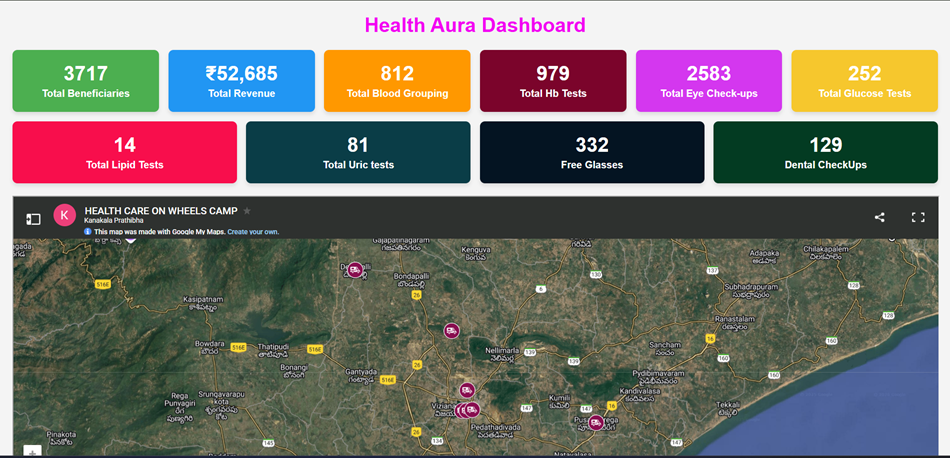Open the Free Glasses card

click(x=592, y=152)
